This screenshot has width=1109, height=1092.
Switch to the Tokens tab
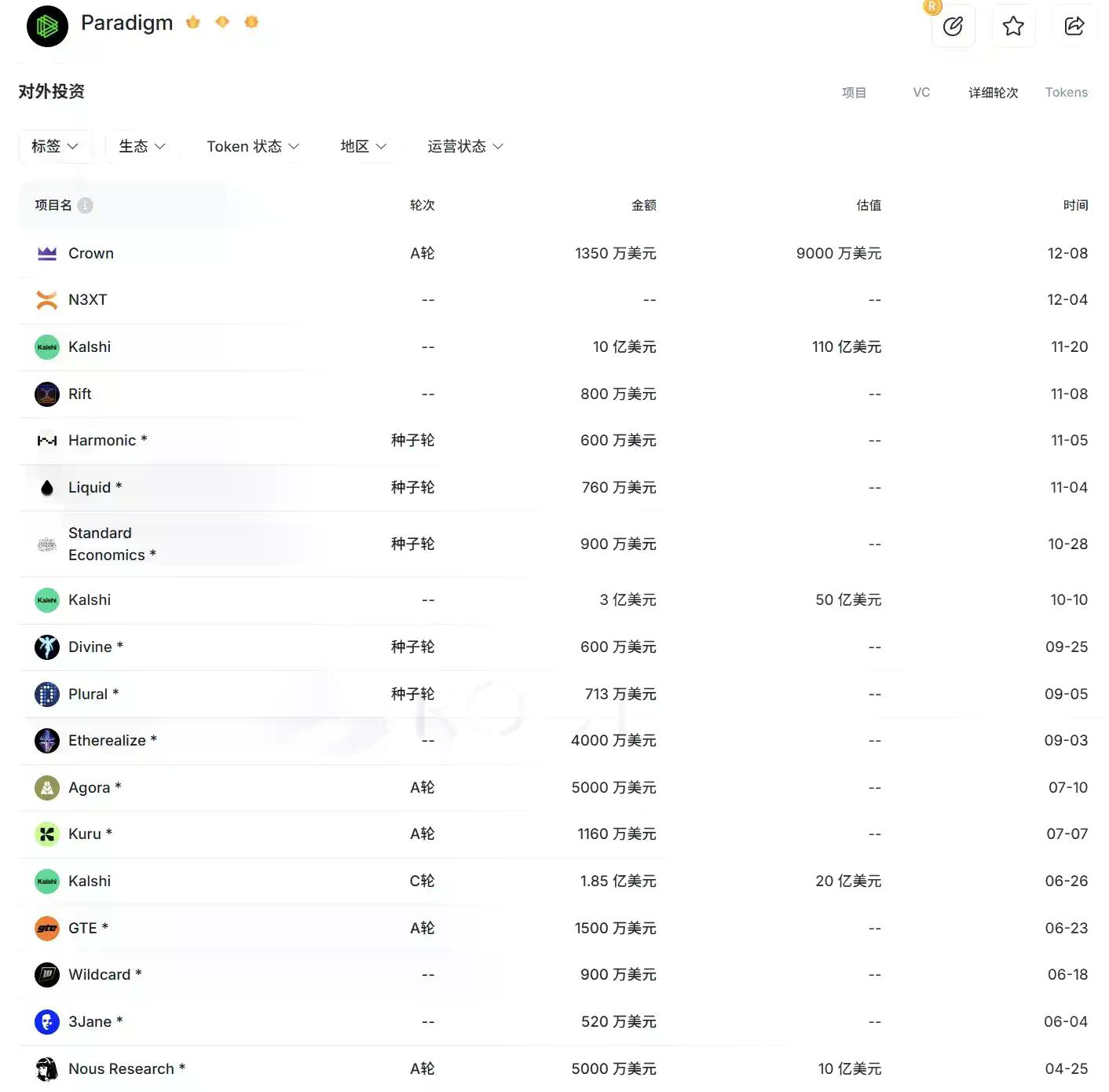[1066, 92]
